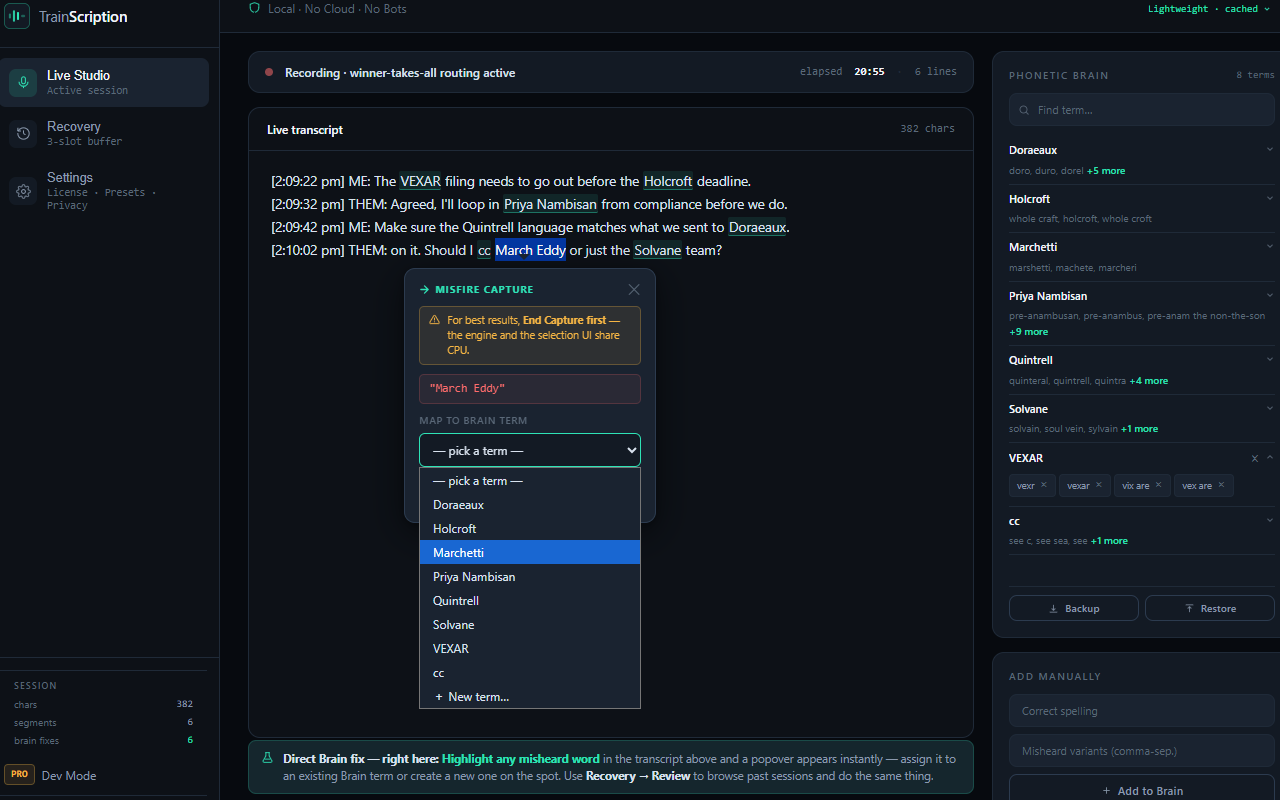Select Solvane in the dropdown list
The height and width of the screenshot is (800, 1280).
[530, 625]
